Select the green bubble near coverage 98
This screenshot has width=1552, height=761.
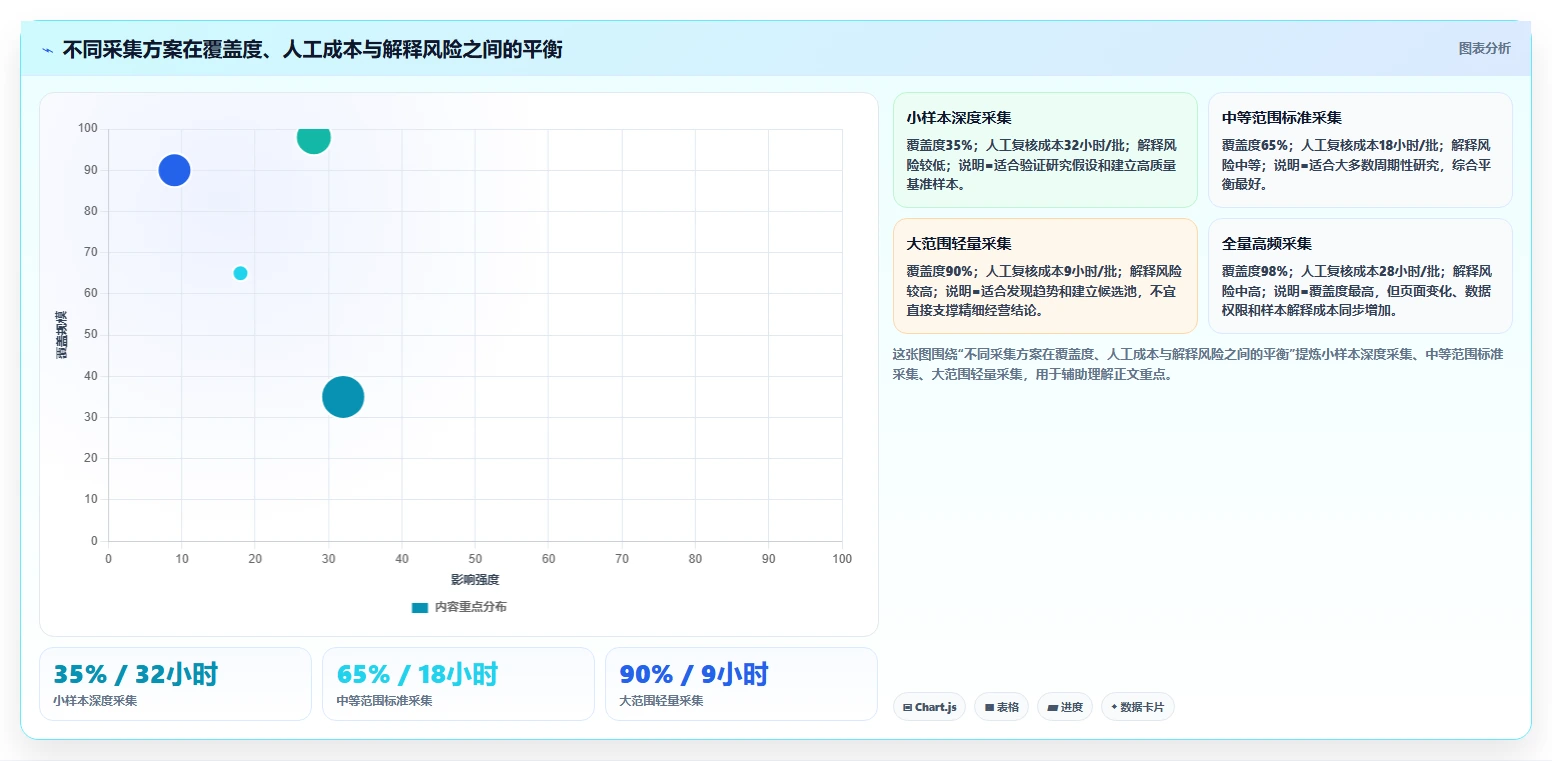click(x=313, y=139)
